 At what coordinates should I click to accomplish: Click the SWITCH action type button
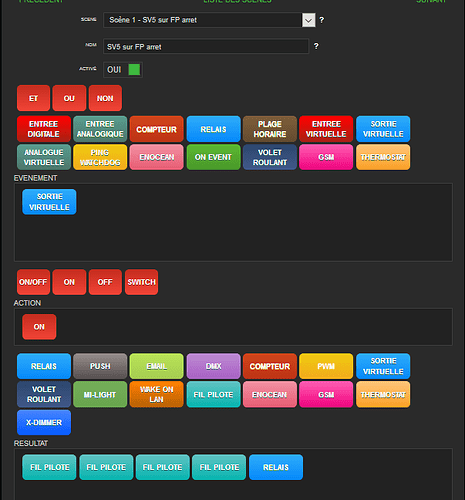142,282
